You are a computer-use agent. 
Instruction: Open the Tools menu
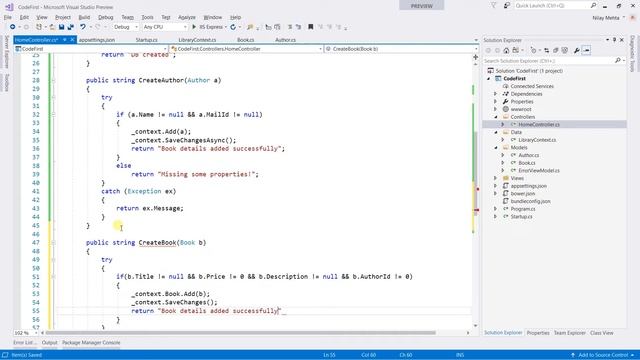[x=147, y=17]
